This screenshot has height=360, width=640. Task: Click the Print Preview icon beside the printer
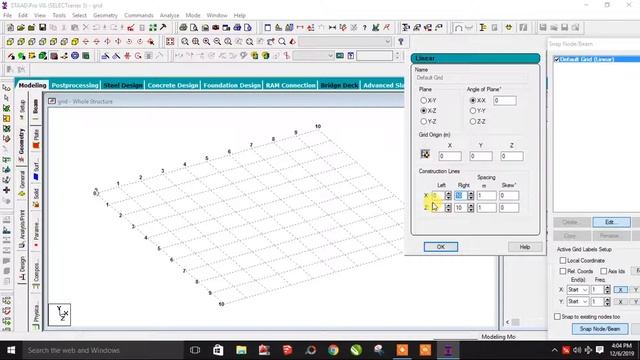point(194,28)
